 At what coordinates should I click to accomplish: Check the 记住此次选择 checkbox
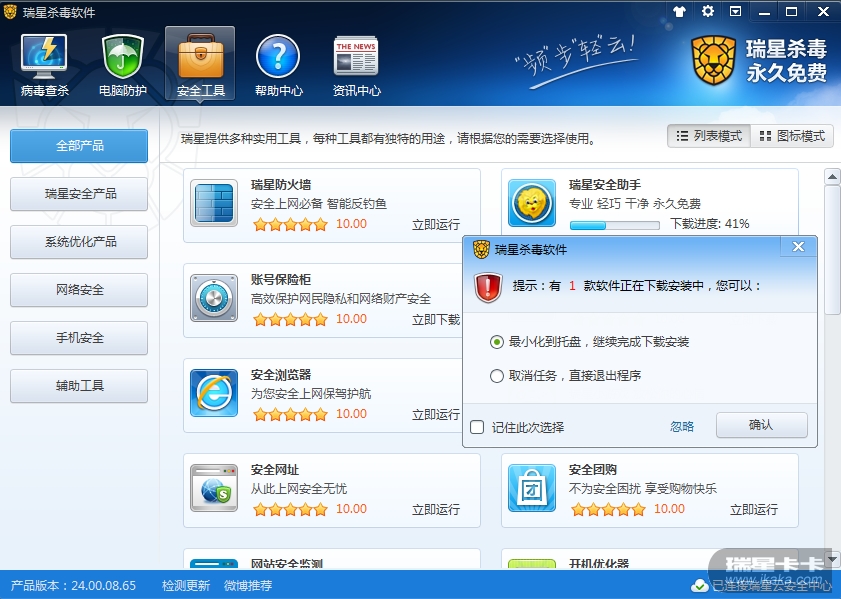click(477, 427)
